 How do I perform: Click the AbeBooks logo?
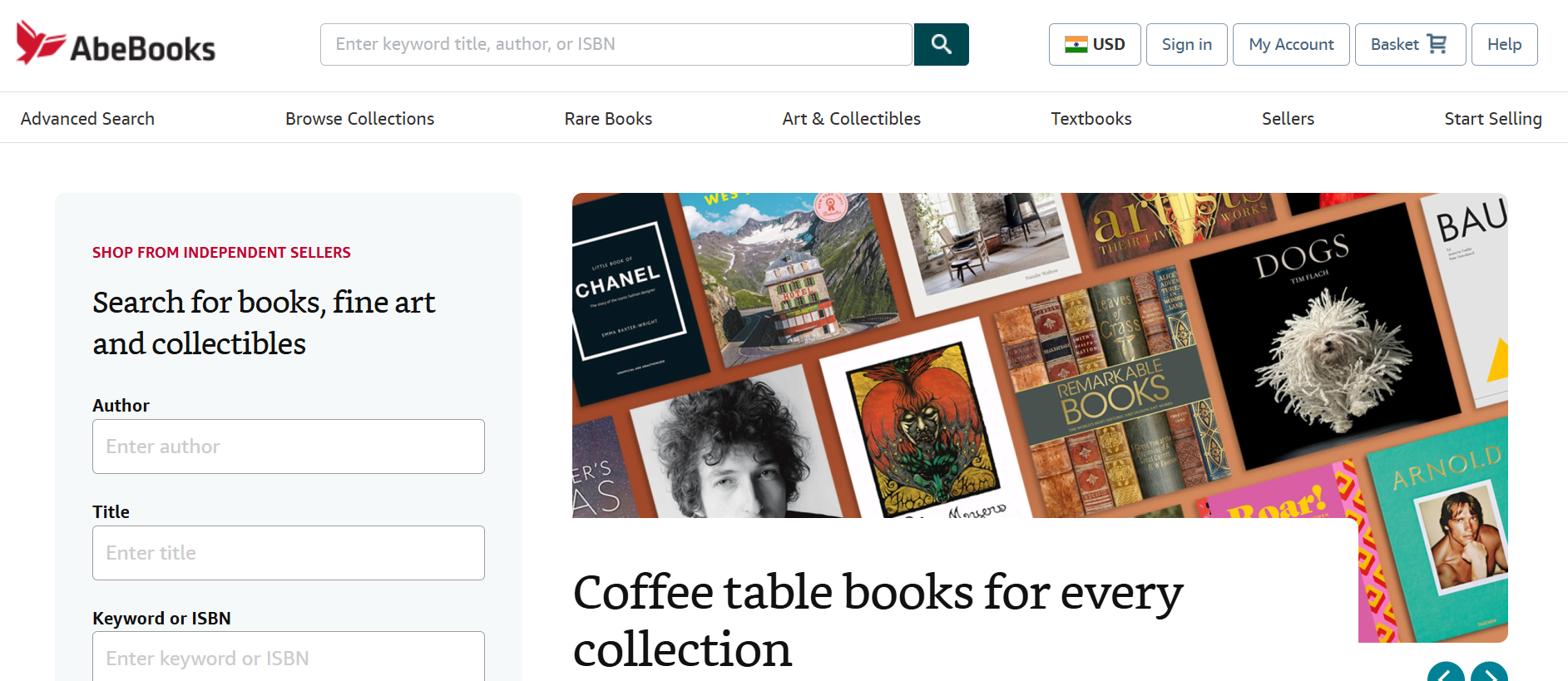tap(116, 44)
